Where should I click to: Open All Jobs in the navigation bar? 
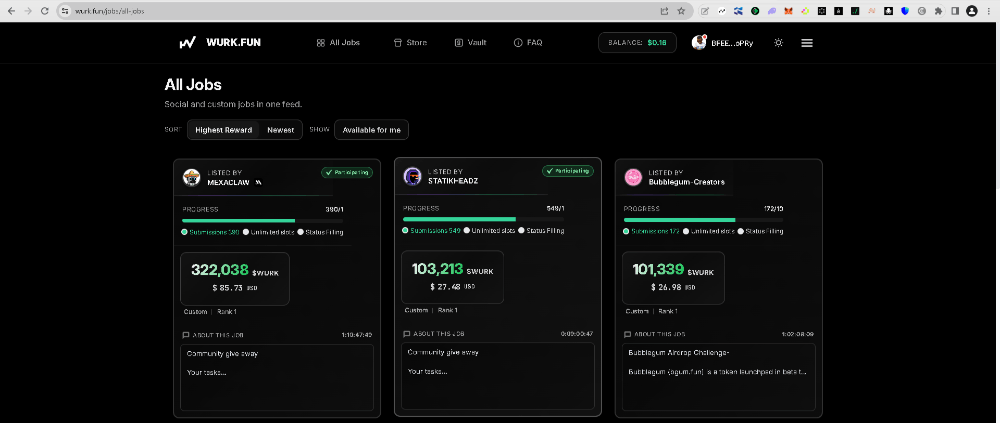pos(338,43)
